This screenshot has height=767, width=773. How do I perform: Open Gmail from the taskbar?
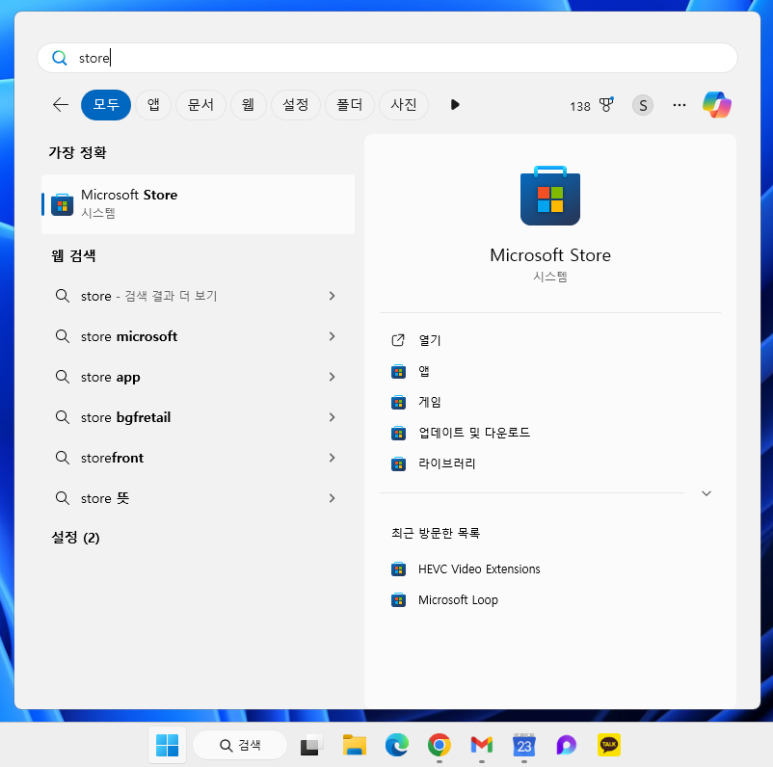[x=481, y=745]
